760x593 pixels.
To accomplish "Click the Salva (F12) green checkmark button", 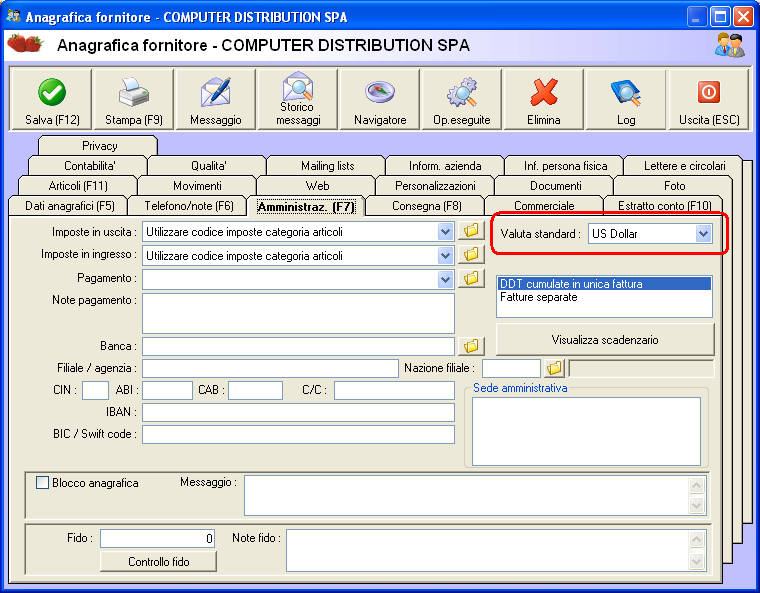I will 51,99.
